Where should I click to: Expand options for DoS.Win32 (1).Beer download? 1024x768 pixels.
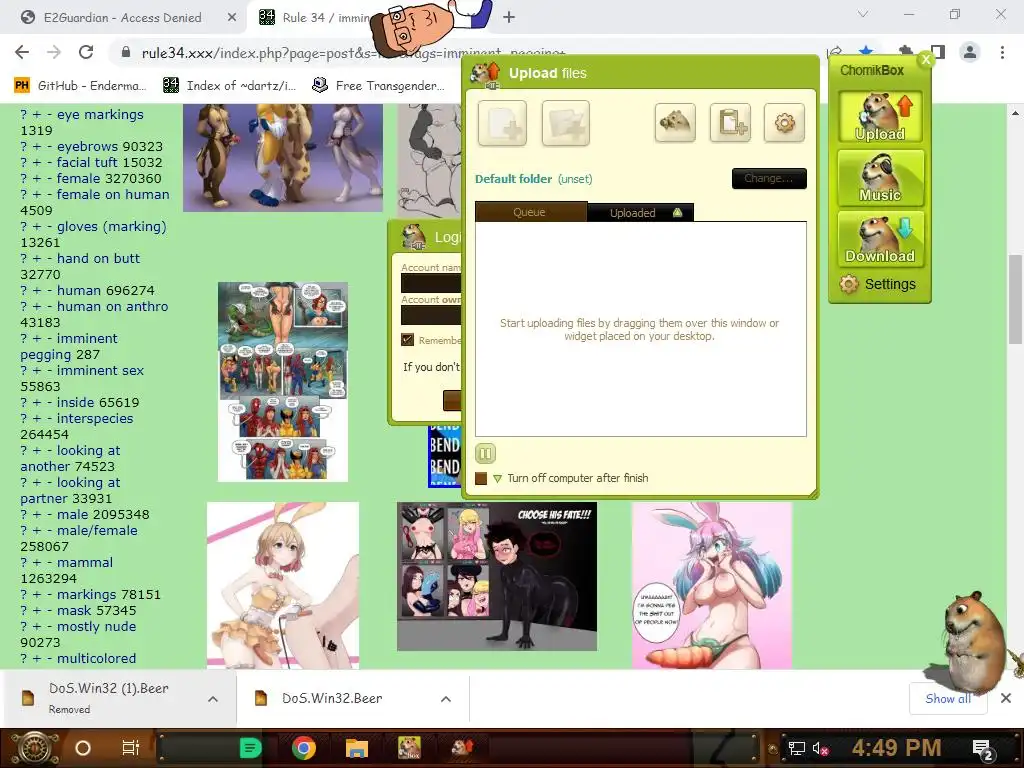[213, 699]
